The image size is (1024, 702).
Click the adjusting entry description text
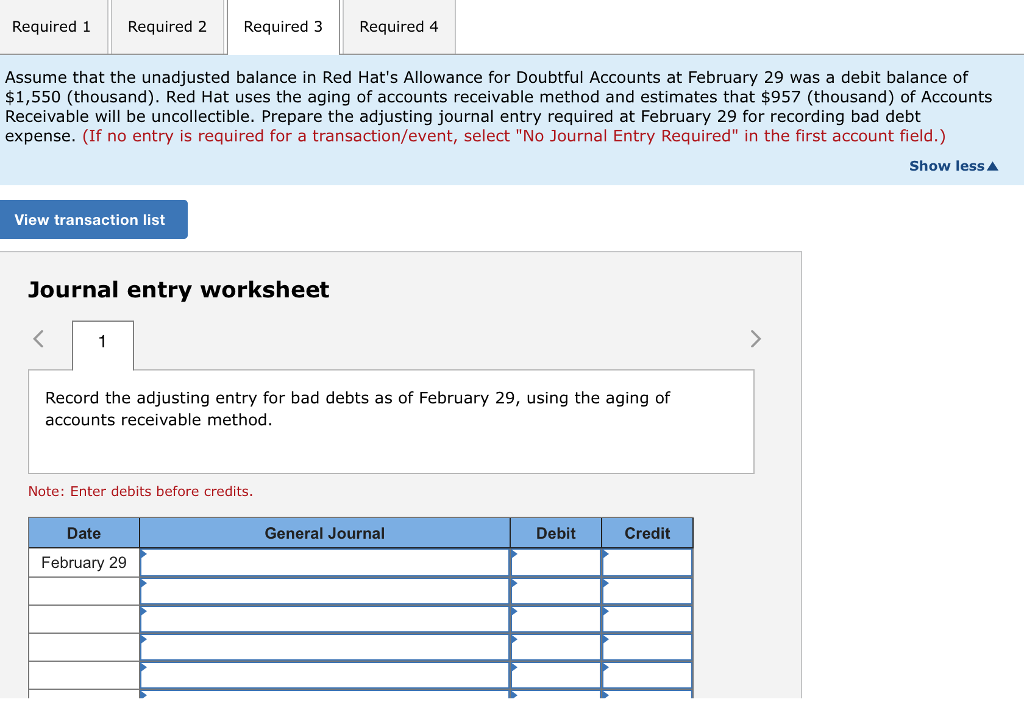pyautogui.click(x=357, y=409)
